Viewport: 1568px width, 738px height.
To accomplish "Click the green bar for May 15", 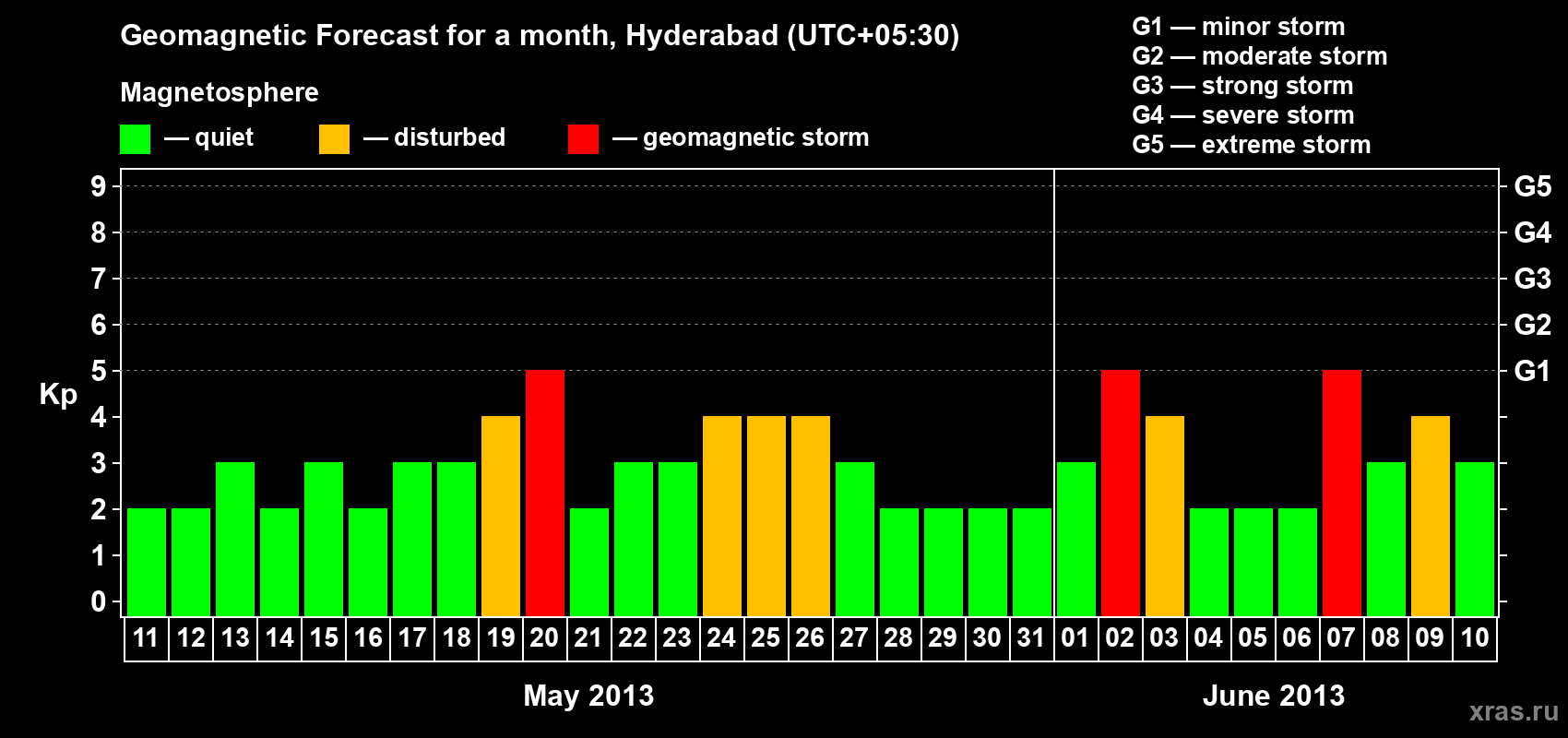I will tap(324, 540).
